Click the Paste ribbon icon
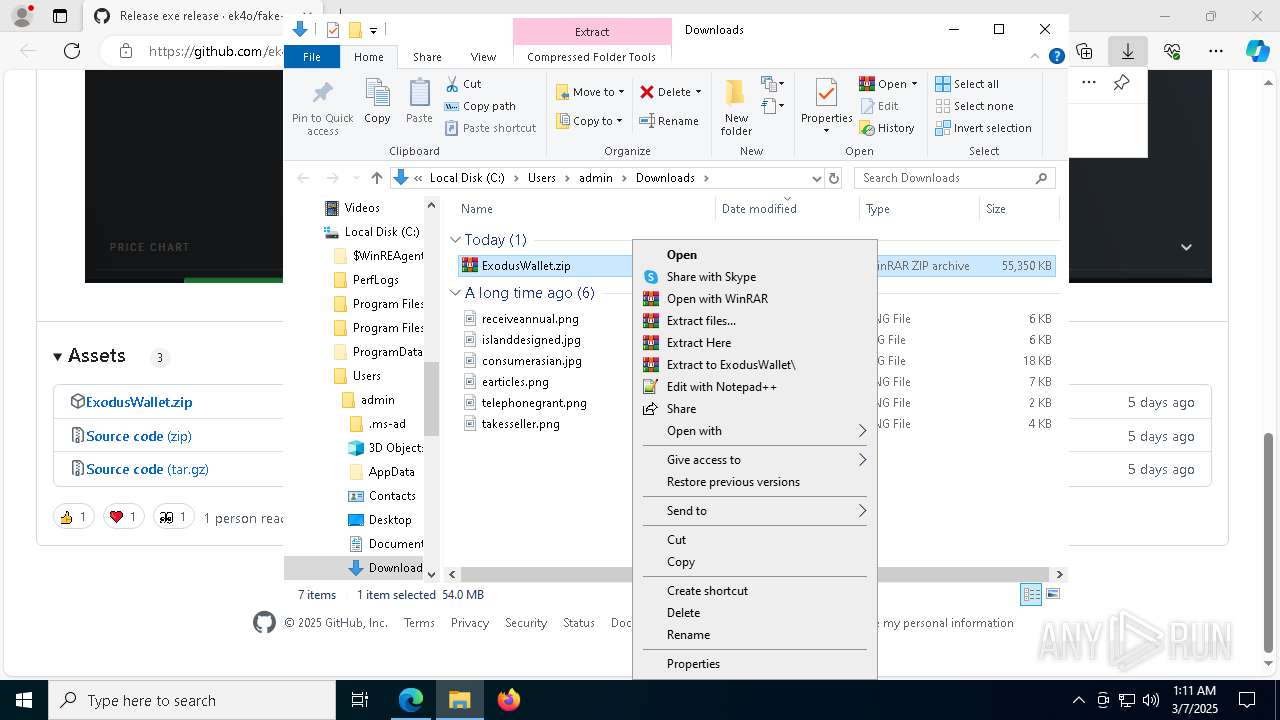Screen dimensions: 1280x720 419,101
